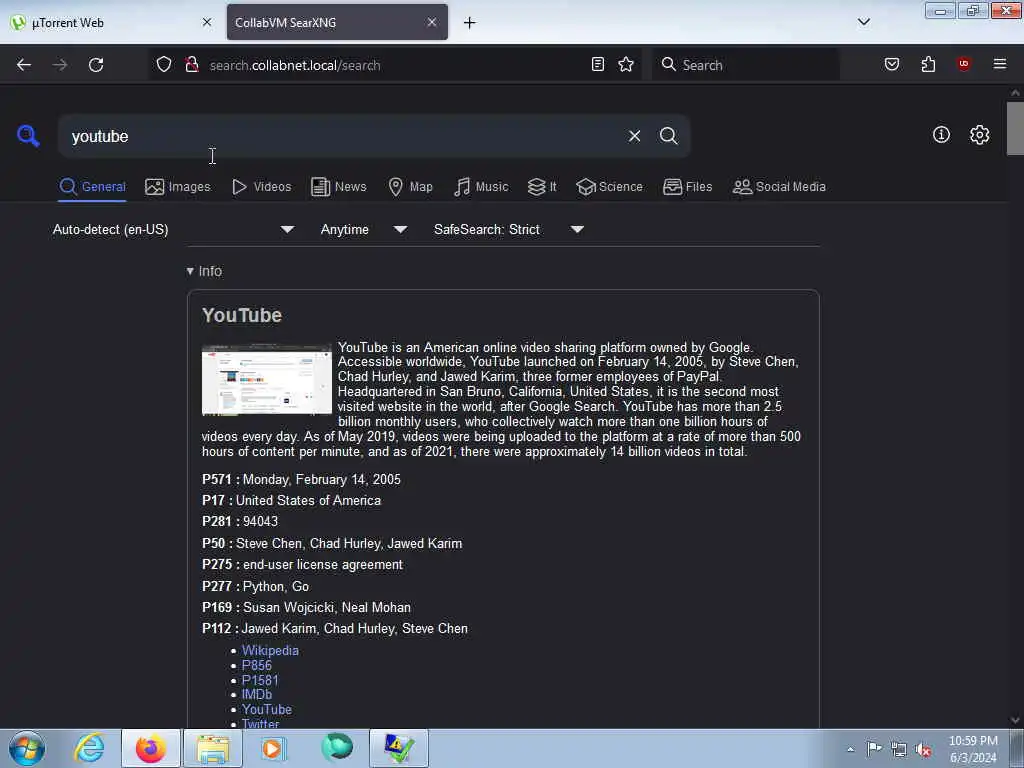Reload the current page
The height and width of the screenshot is (768, 1024).
click(96, 65)
